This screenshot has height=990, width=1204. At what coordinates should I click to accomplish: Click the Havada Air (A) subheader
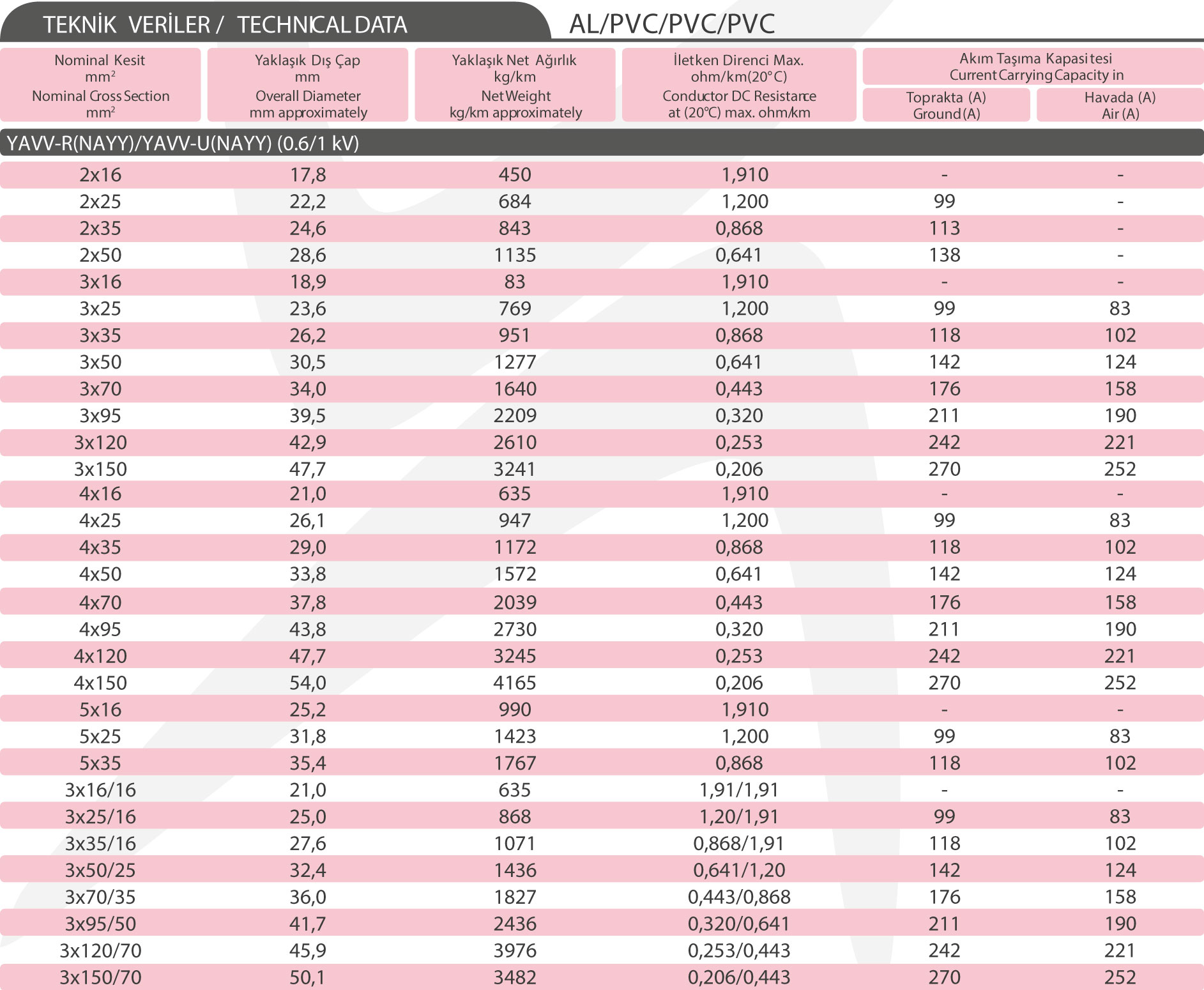(1120, 105)
